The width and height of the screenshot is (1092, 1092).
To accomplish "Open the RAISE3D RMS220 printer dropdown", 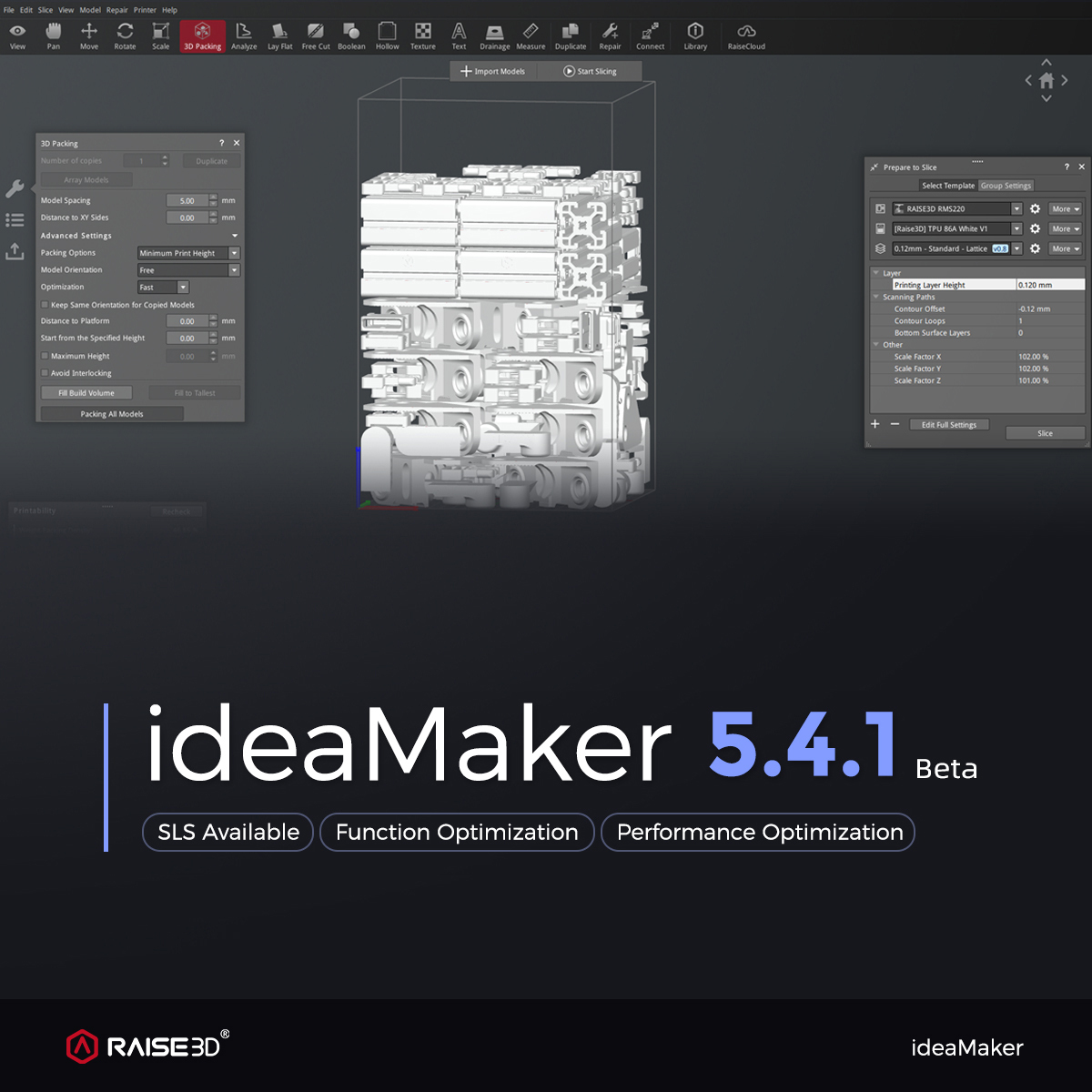I will click(x=957, y=209).
